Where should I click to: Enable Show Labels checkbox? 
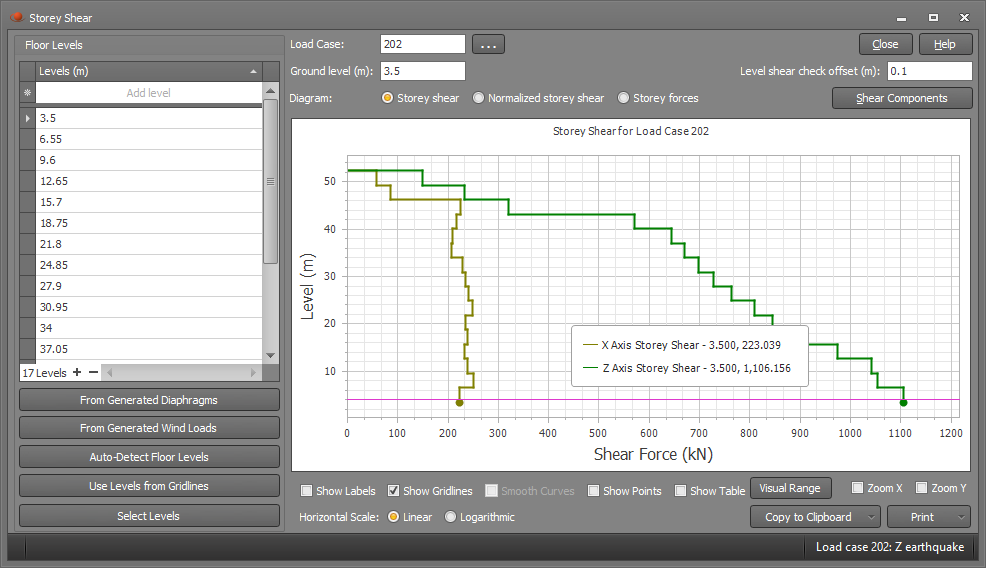pos(307,491)
